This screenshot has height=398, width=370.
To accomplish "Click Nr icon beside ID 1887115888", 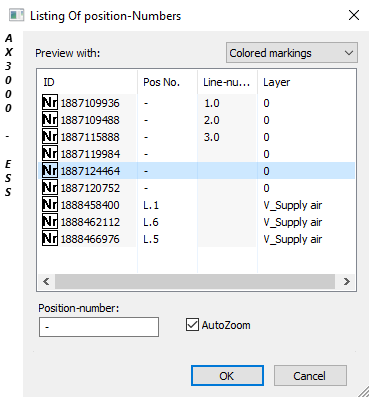I will coord(50,137).
